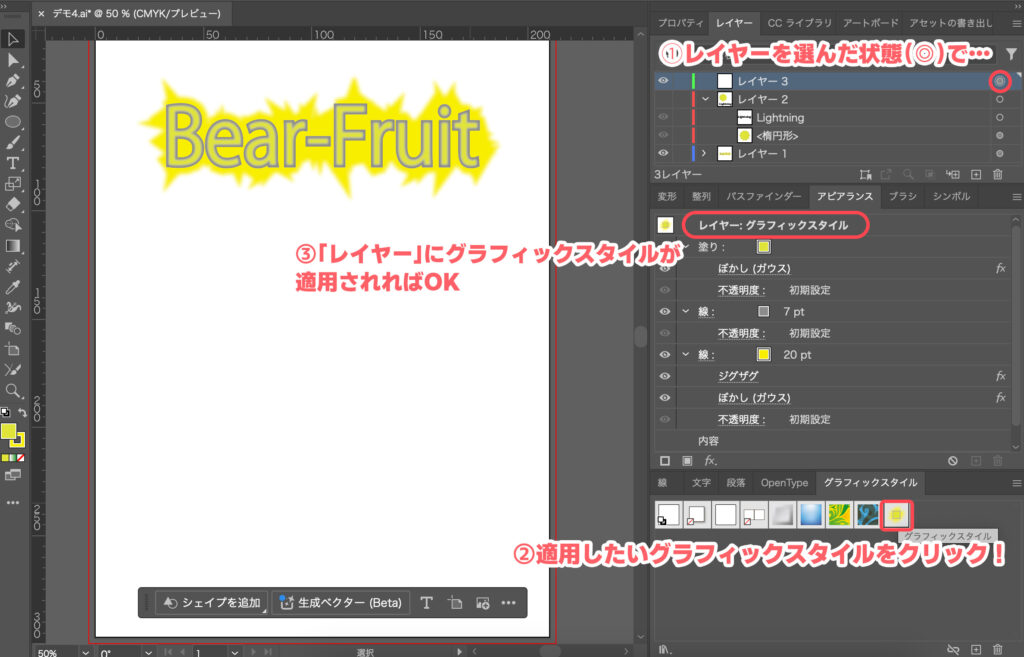Screen dimensions: 1024x657
Task: Hide the Lightning sublayer visibility
Action: click(x=661, y=117)
